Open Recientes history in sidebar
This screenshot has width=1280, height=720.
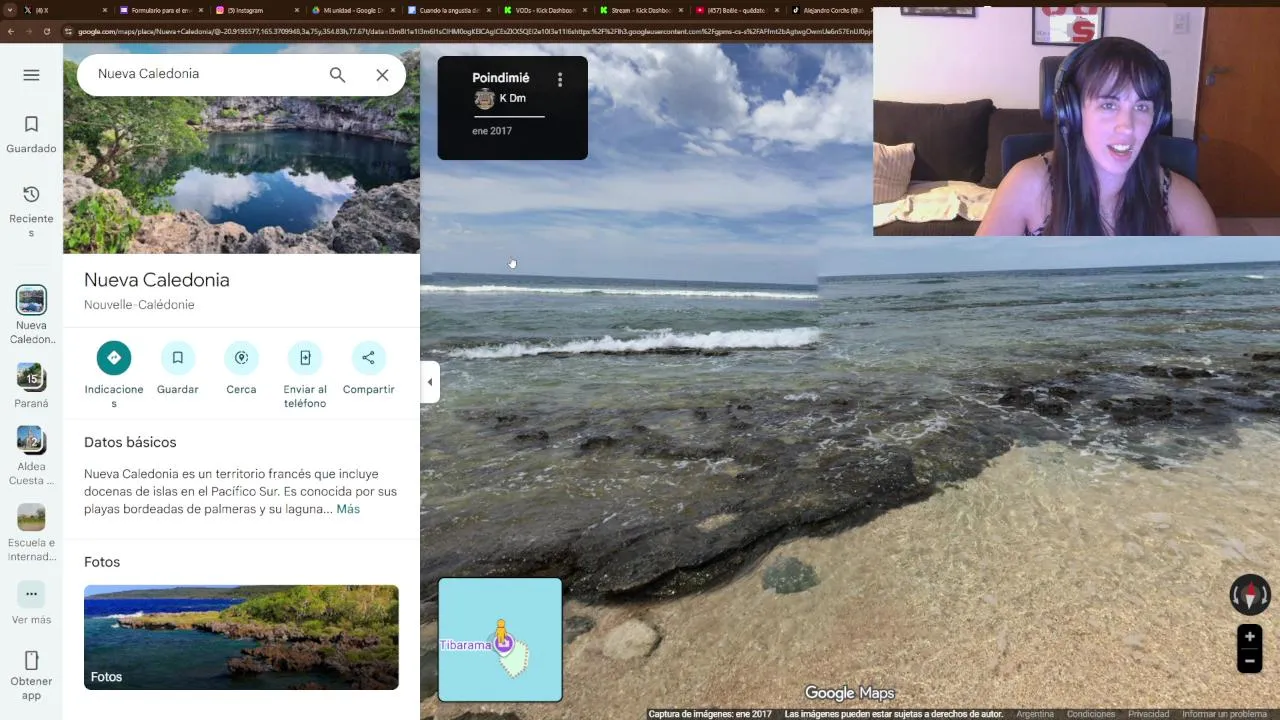(31, 211)
